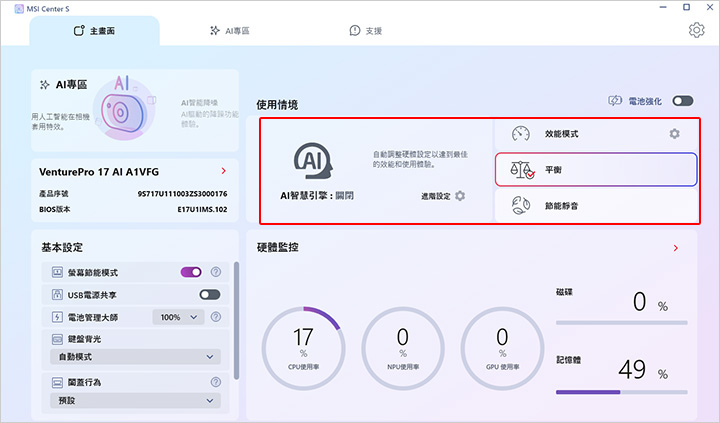Click the 支援 chat bubble icon
720x423 pixels.
pos(354,30)
